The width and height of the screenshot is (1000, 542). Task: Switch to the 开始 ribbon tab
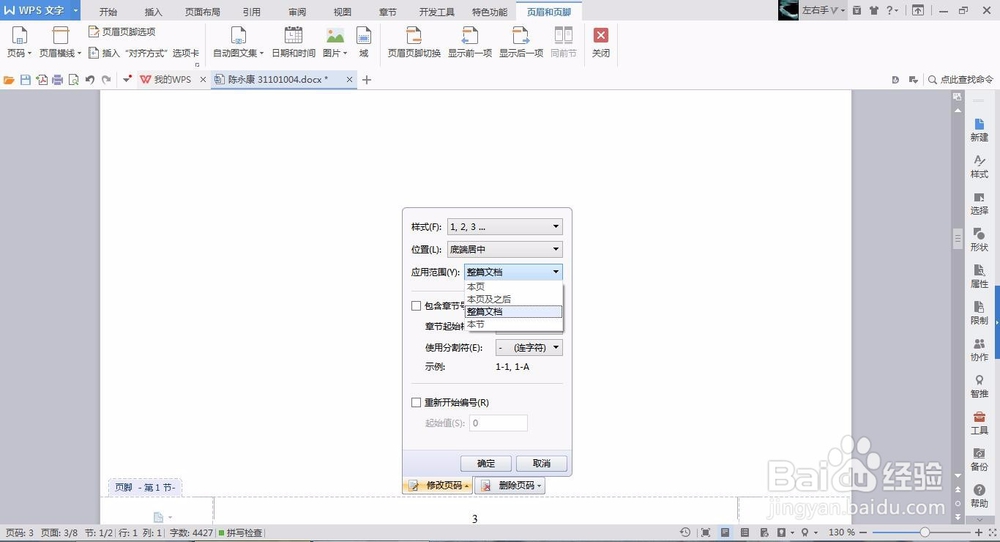coord(108,12)
